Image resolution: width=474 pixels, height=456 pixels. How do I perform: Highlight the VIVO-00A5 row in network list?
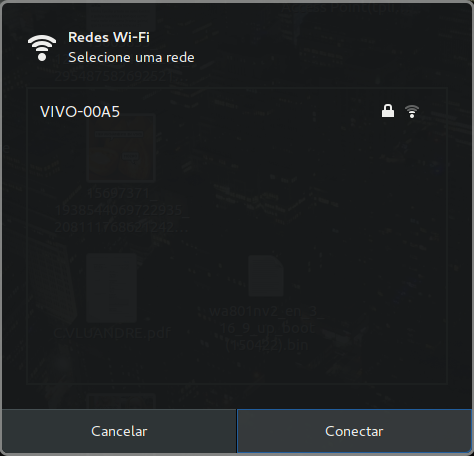236,111
